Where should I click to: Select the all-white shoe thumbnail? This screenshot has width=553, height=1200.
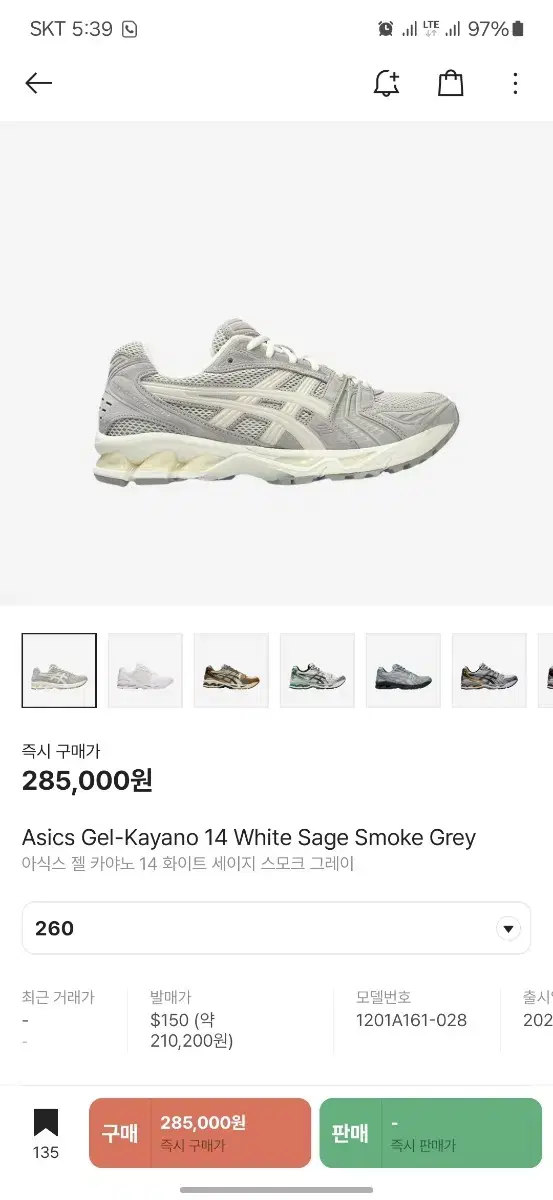click(x=145, y=670)
